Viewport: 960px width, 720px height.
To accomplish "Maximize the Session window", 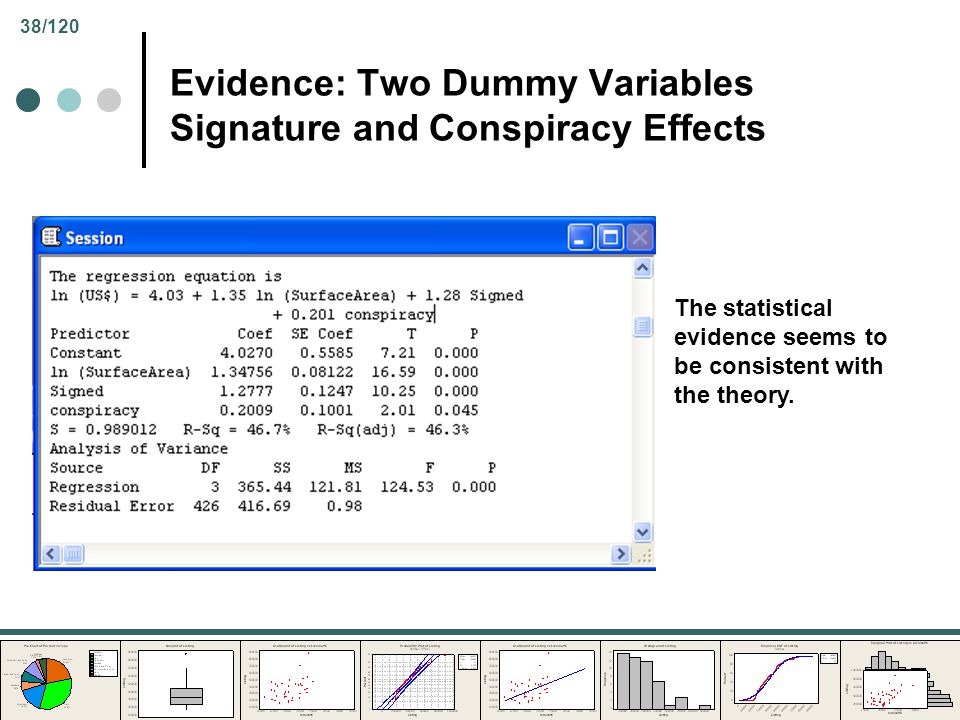I will (x=610, y=238).
